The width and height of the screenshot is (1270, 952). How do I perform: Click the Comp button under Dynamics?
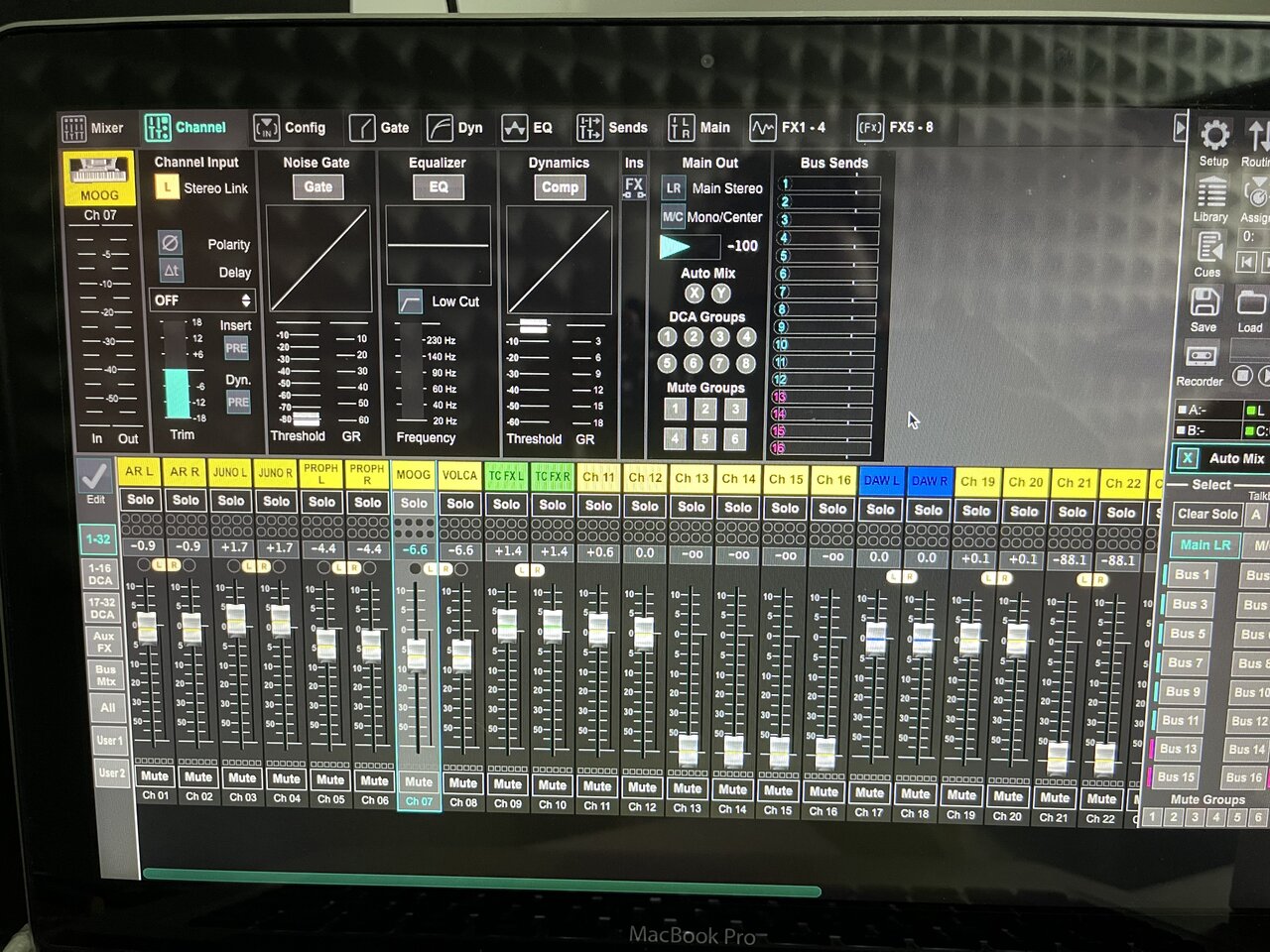click(560, 187)
